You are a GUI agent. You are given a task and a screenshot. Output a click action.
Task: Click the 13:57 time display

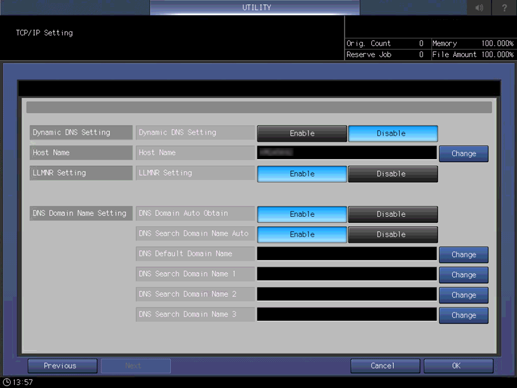coord(23,382)
